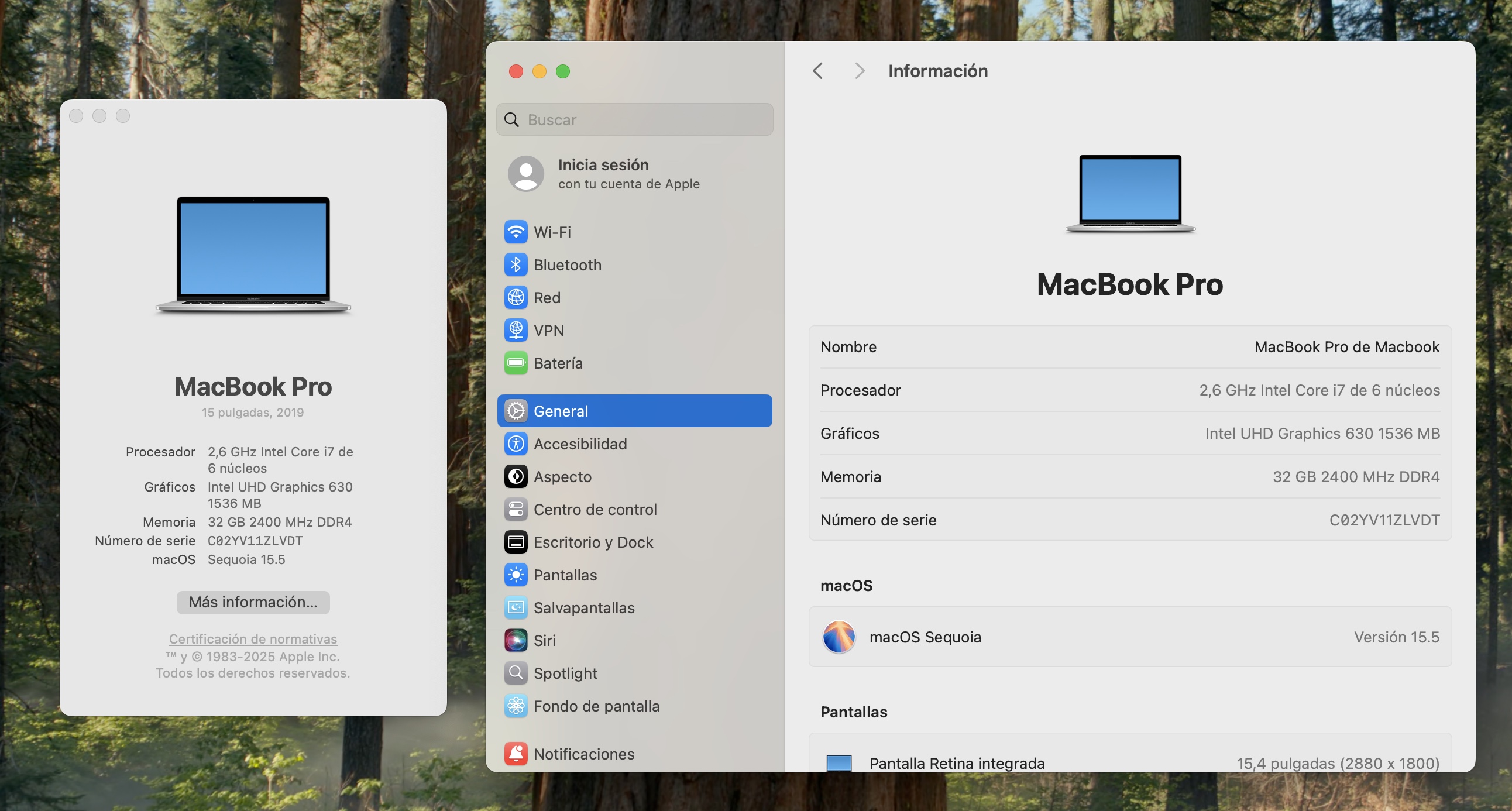Click the Número de serie label in Información
Screen dimensions: 1512x811
[878, 520]
